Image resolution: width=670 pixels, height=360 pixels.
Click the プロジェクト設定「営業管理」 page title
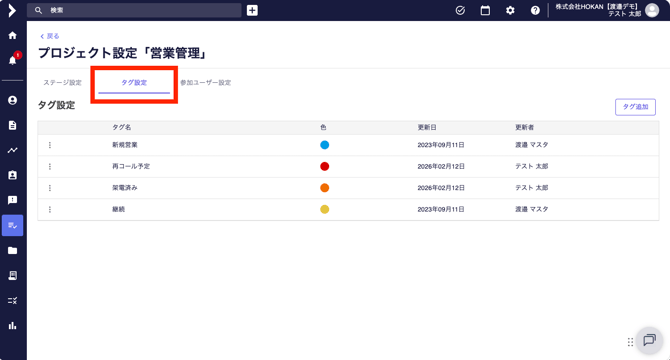tap(123, 53)
